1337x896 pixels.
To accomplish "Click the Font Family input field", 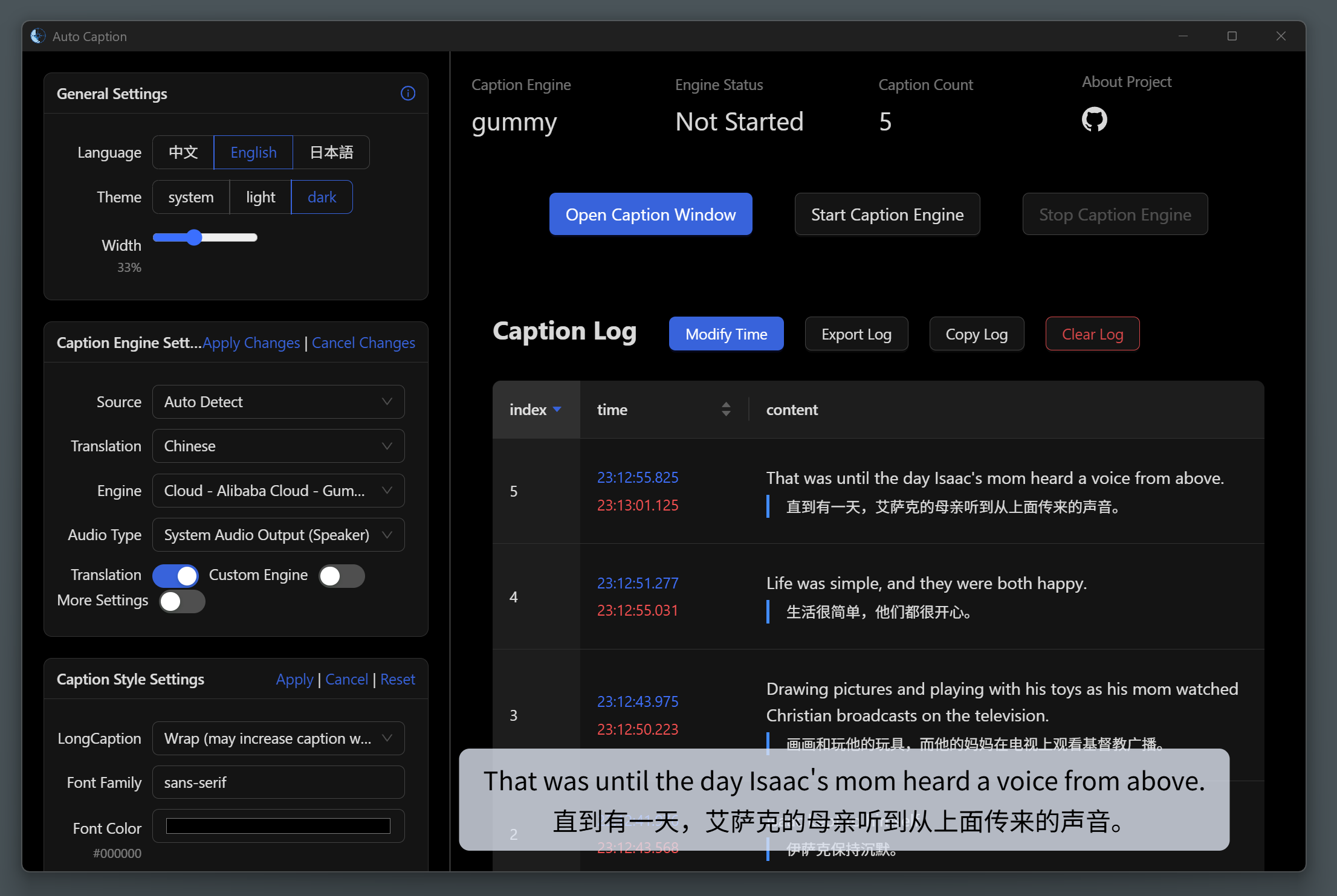I will coord(278,782).
